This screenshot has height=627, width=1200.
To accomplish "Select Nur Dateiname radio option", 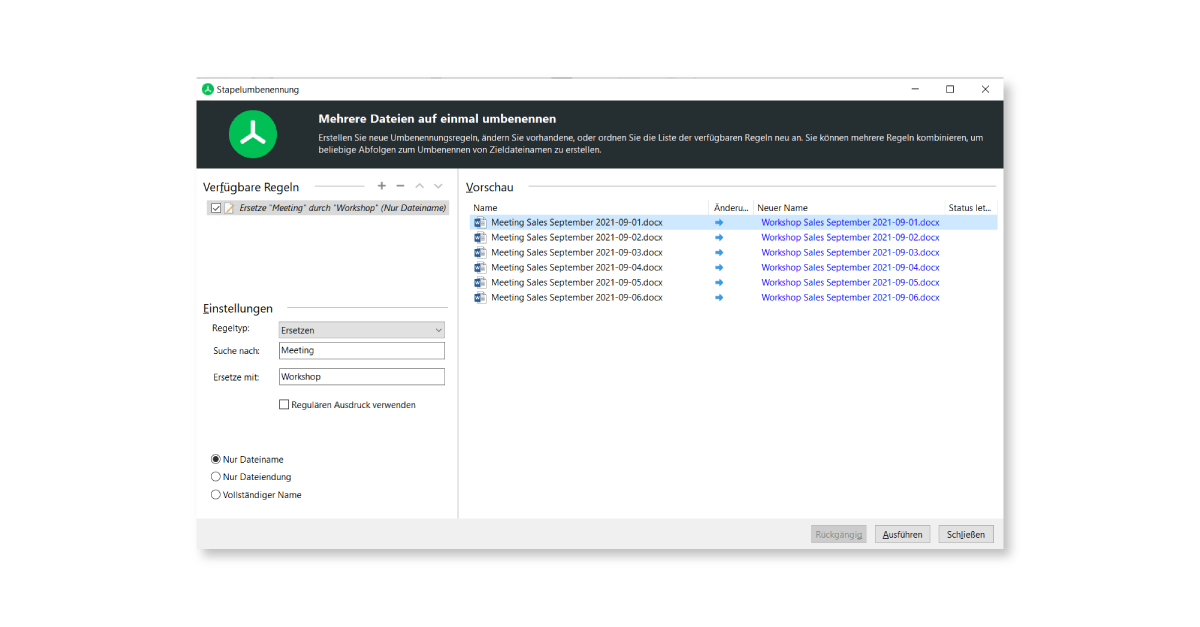I will (x=216, y=459).
